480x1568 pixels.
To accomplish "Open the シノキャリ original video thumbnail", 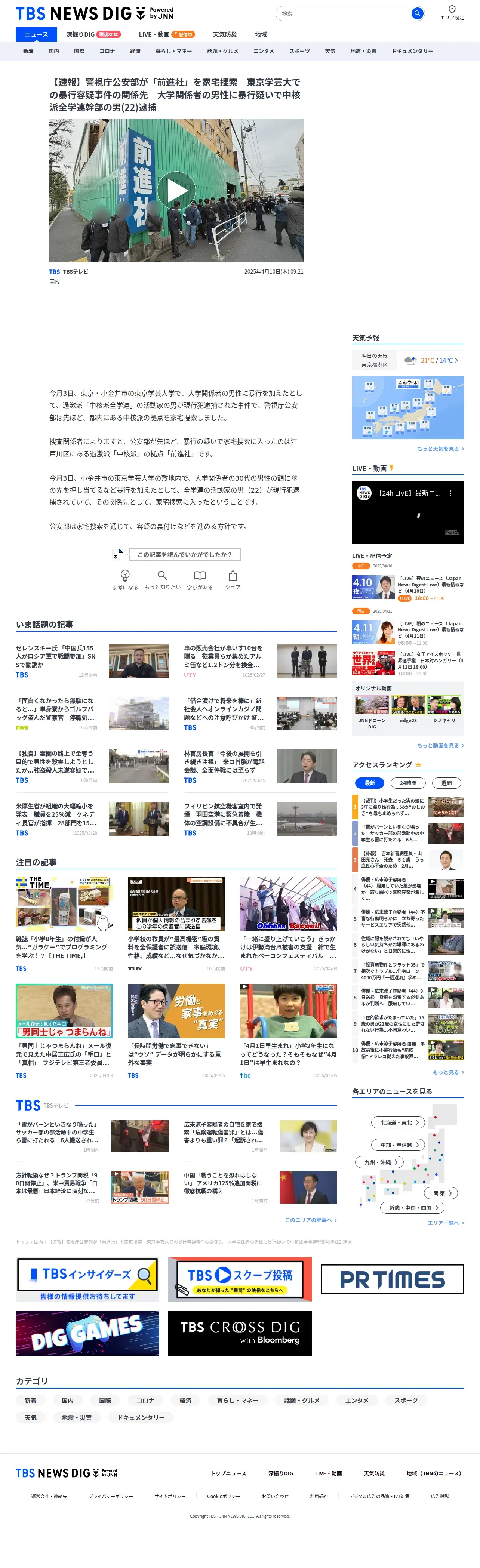I will [444, 705].
